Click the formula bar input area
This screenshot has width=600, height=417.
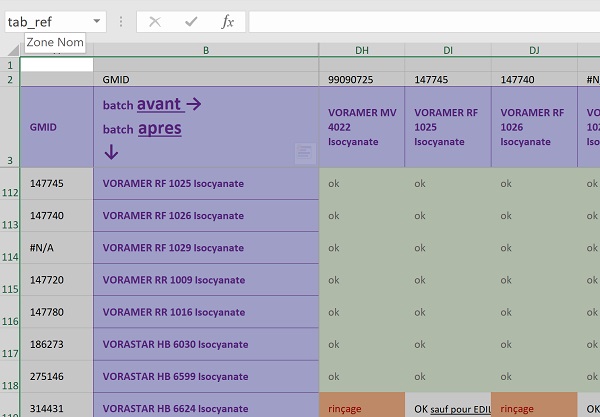click(x=424, y=22)
